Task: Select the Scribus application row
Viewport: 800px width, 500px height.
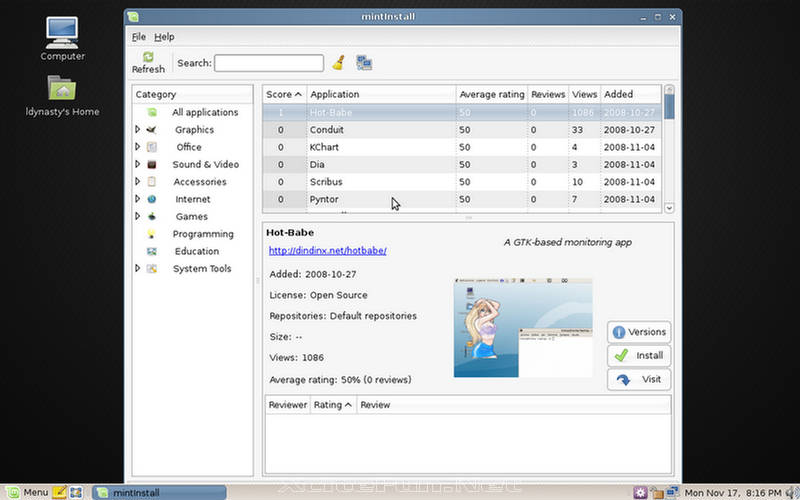Action: pos(462,182)
